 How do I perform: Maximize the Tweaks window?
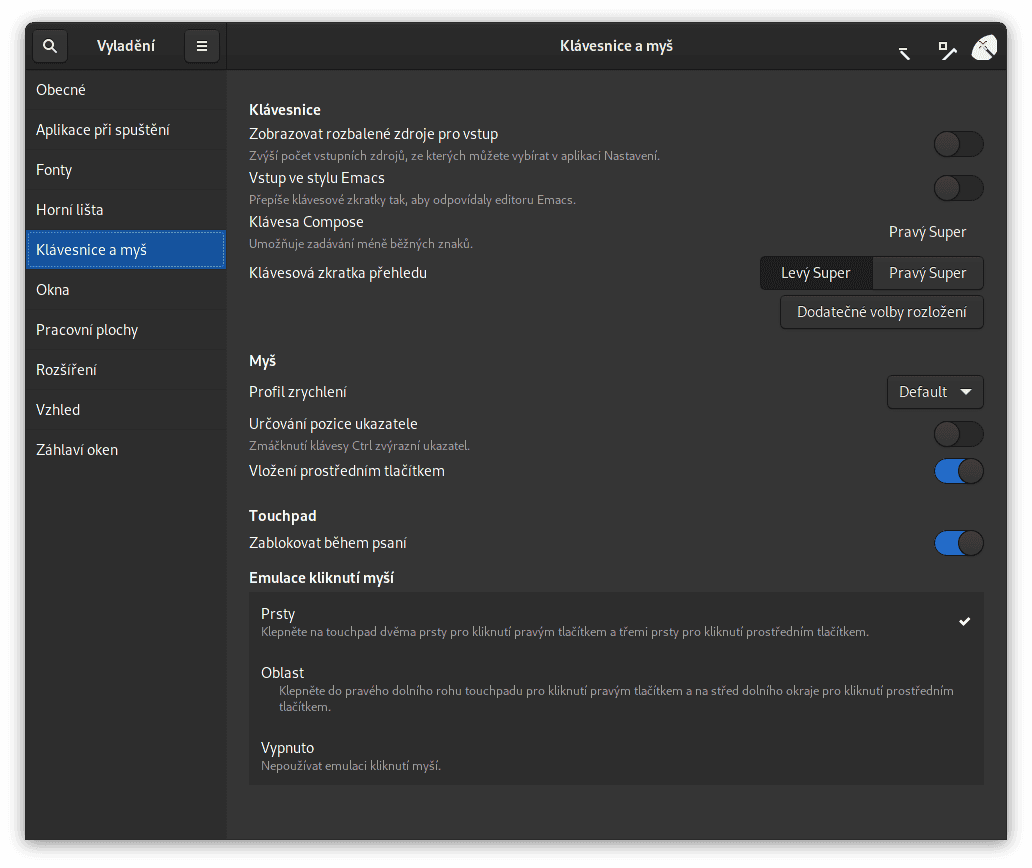(x=946, y=48)
